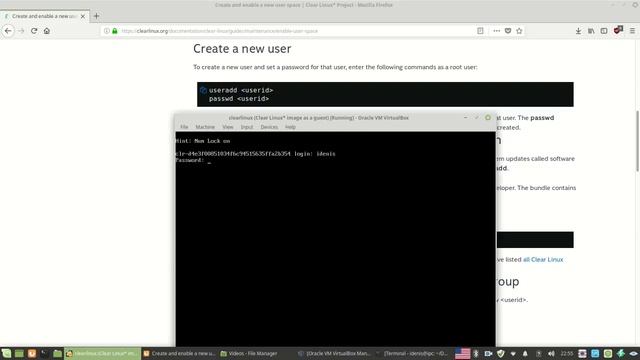Switch to clearlinux VirtualBox taskbar window

[x=102, y=353]
